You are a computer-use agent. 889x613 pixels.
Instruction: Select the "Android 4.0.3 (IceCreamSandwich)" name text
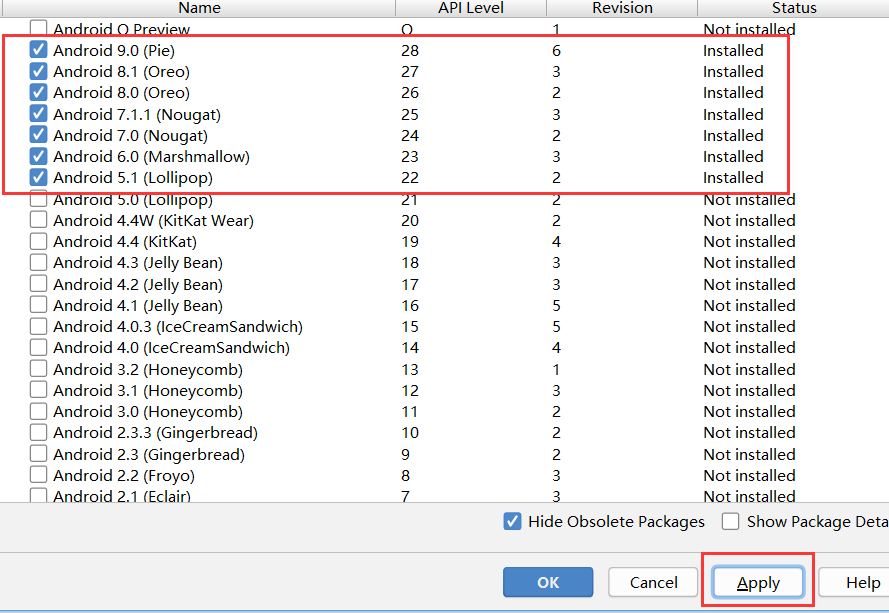178,327
